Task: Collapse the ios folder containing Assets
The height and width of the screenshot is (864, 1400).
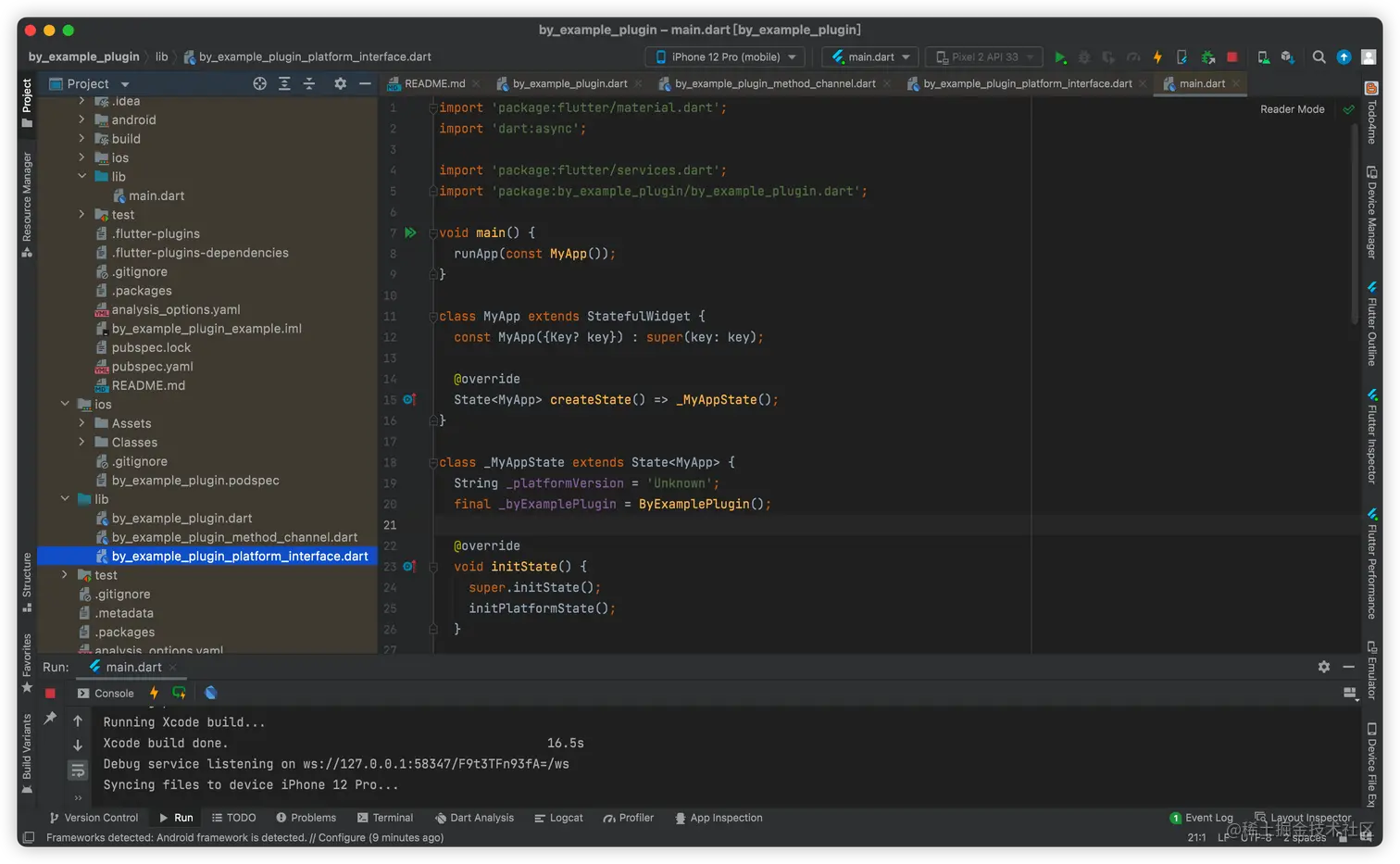Action: click(65, 404)
